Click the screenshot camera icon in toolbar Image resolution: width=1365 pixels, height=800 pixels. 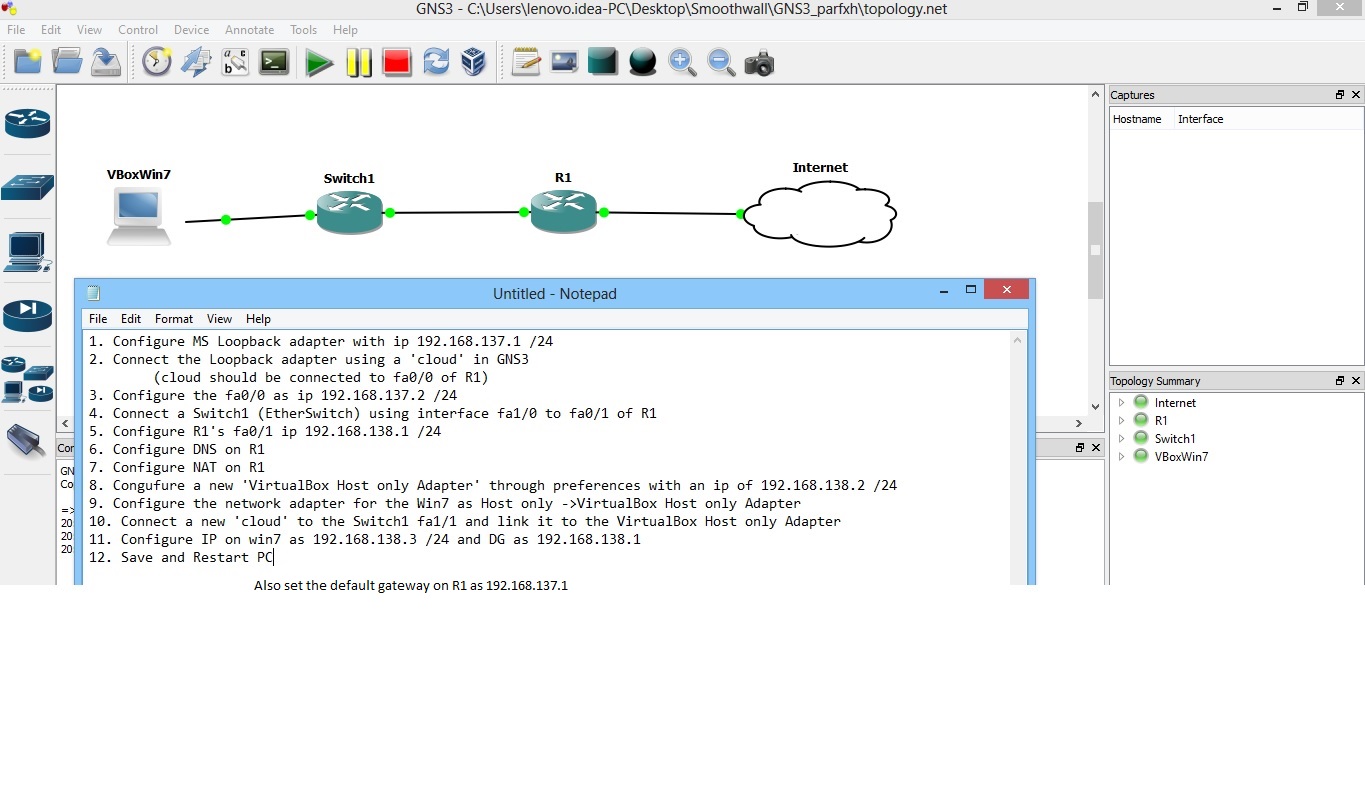tap(759, 63)
